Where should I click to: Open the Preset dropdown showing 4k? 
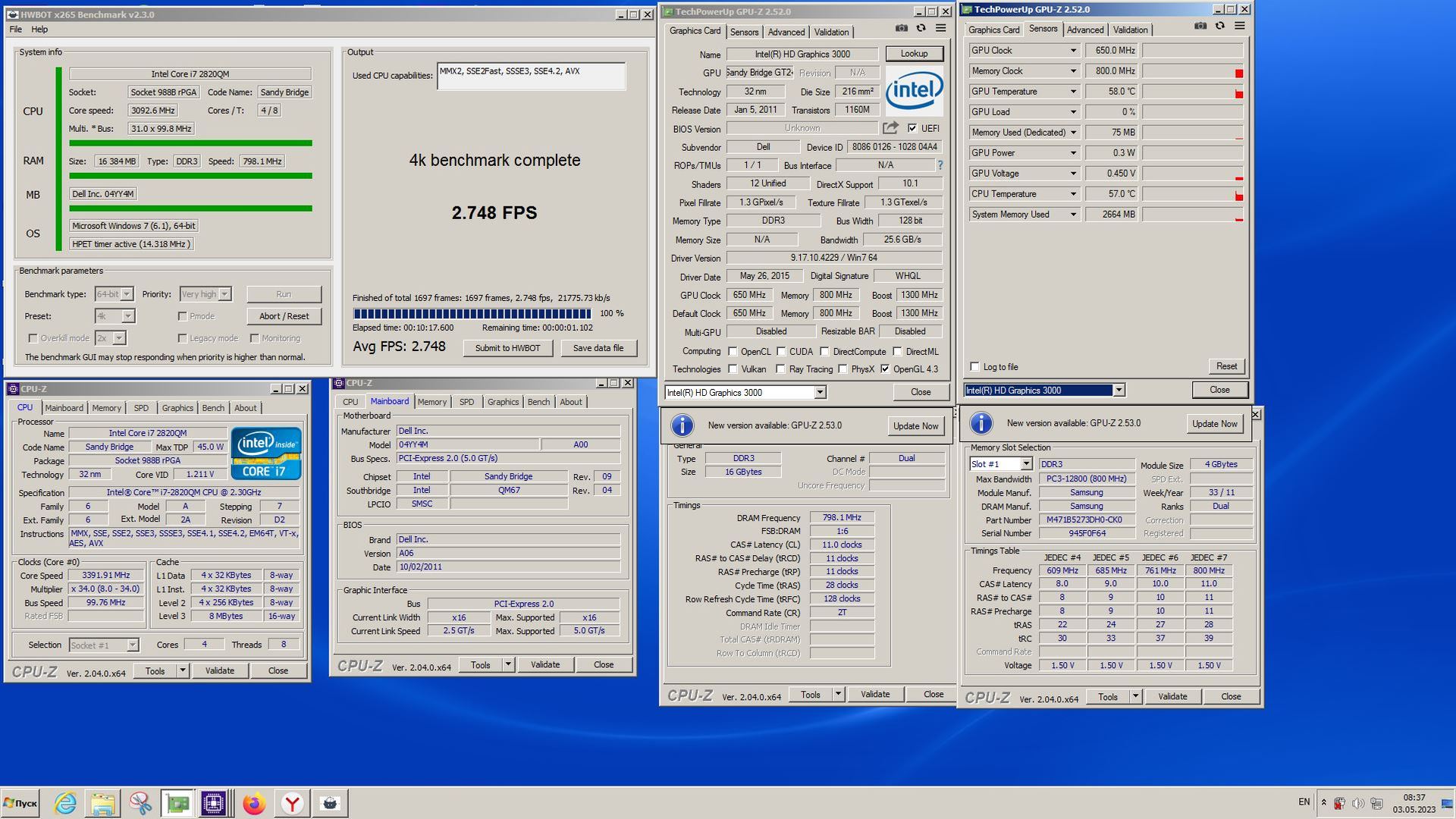click(128, 316)
